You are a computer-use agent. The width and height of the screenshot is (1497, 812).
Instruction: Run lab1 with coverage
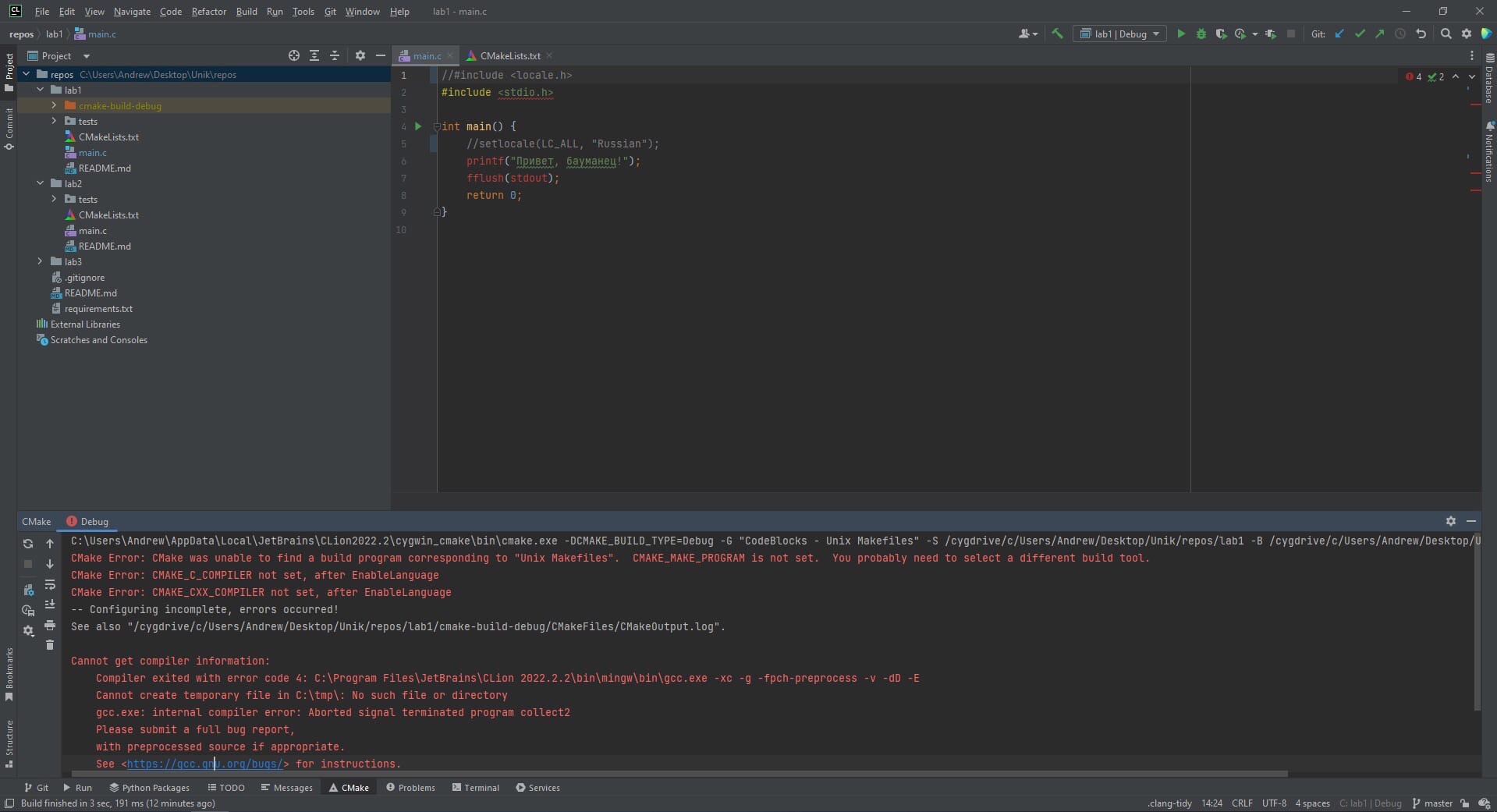pos(1221,34)
